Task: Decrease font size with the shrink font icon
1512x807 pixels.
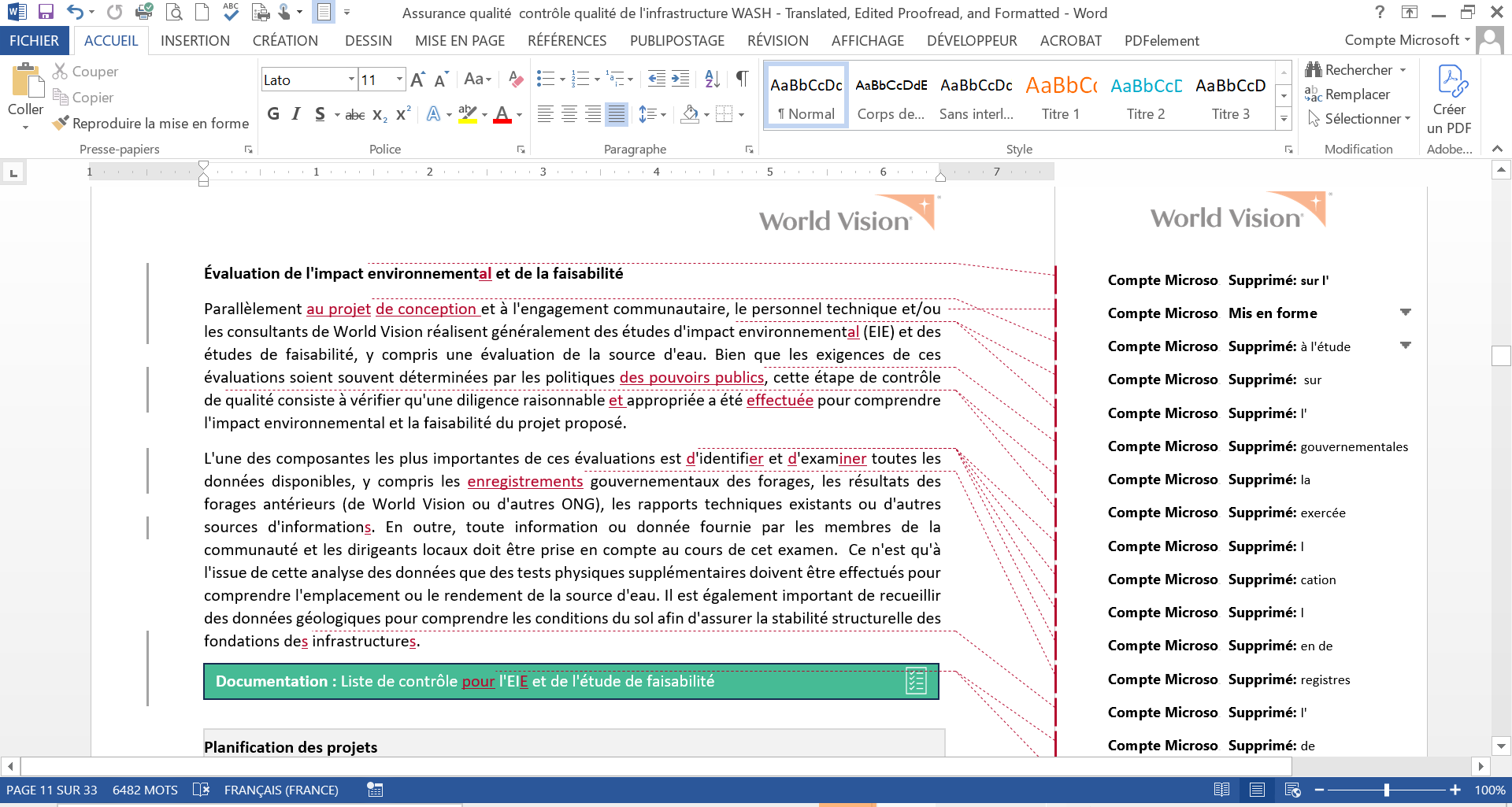Action: tap(441, 80)
